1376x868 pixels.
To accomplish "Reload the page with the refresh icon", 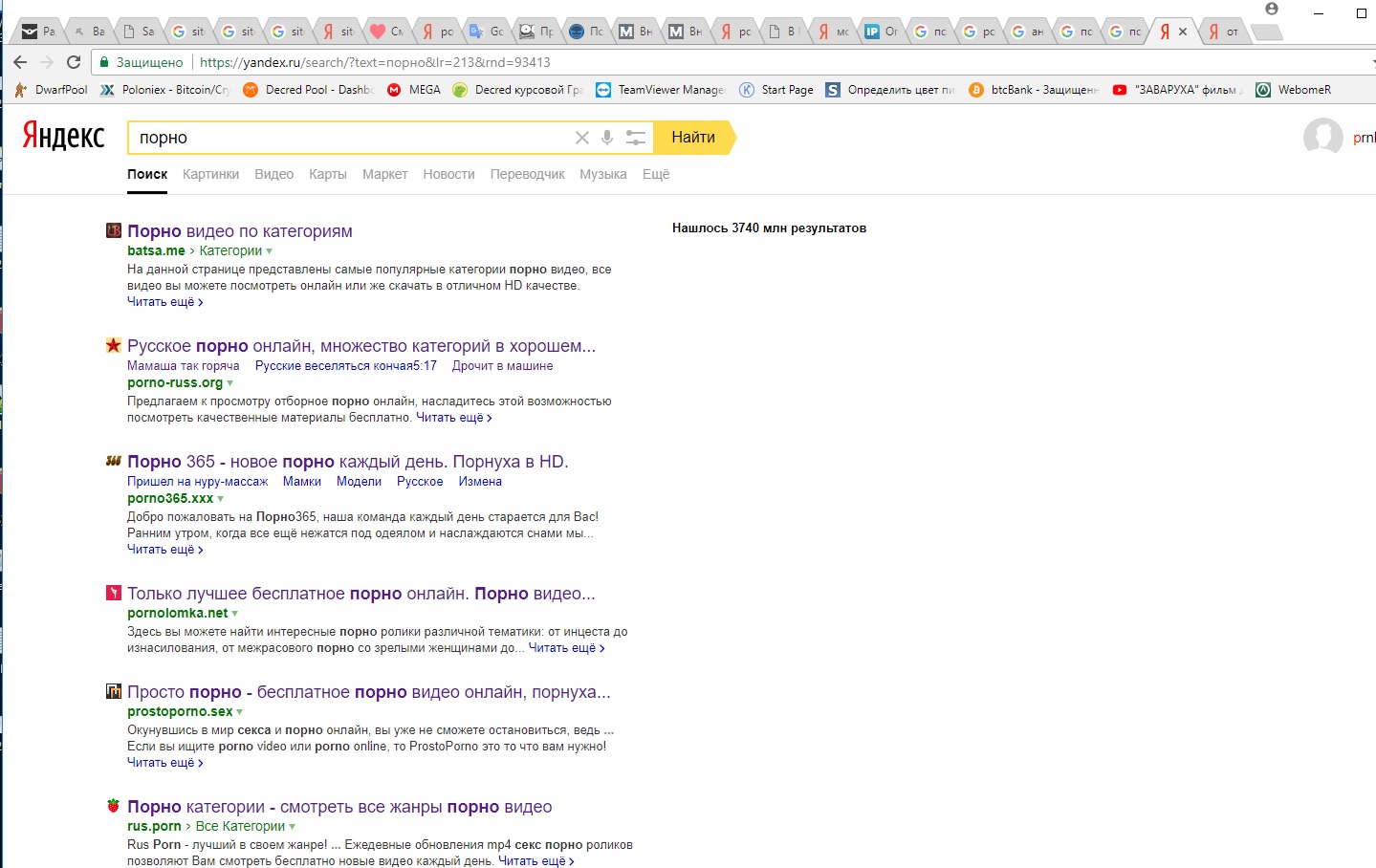I will click(x=74, y=62).
